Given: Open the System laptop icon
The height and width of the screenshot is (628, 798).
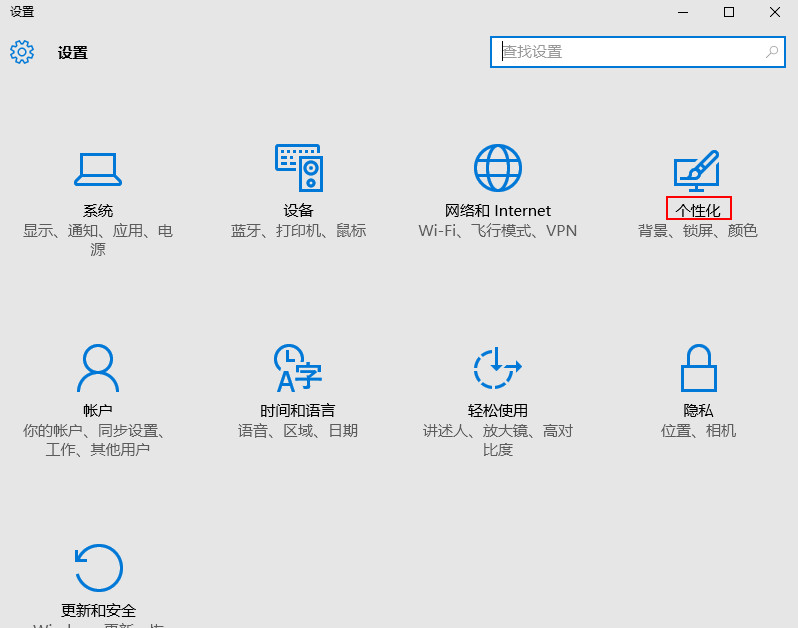Looking at the screenshot, I should (x=98, y=169).
